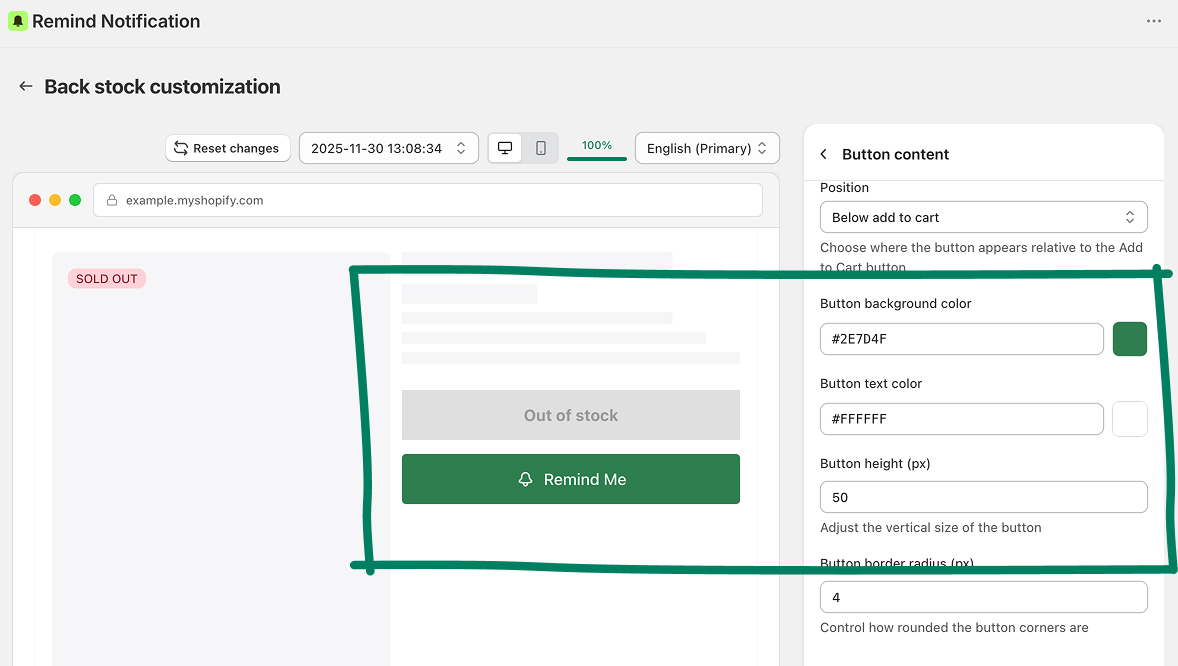Click the bell icon on Remind Me button

525,480
